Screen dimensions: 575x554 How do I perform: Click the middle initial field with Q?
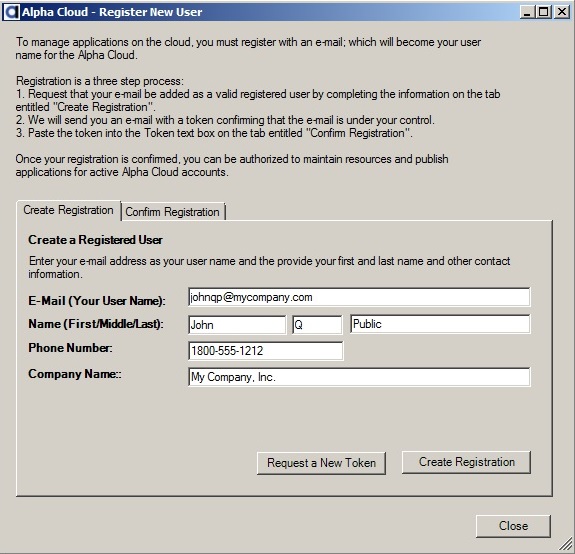pyautogui.click(x=317, y=324)
